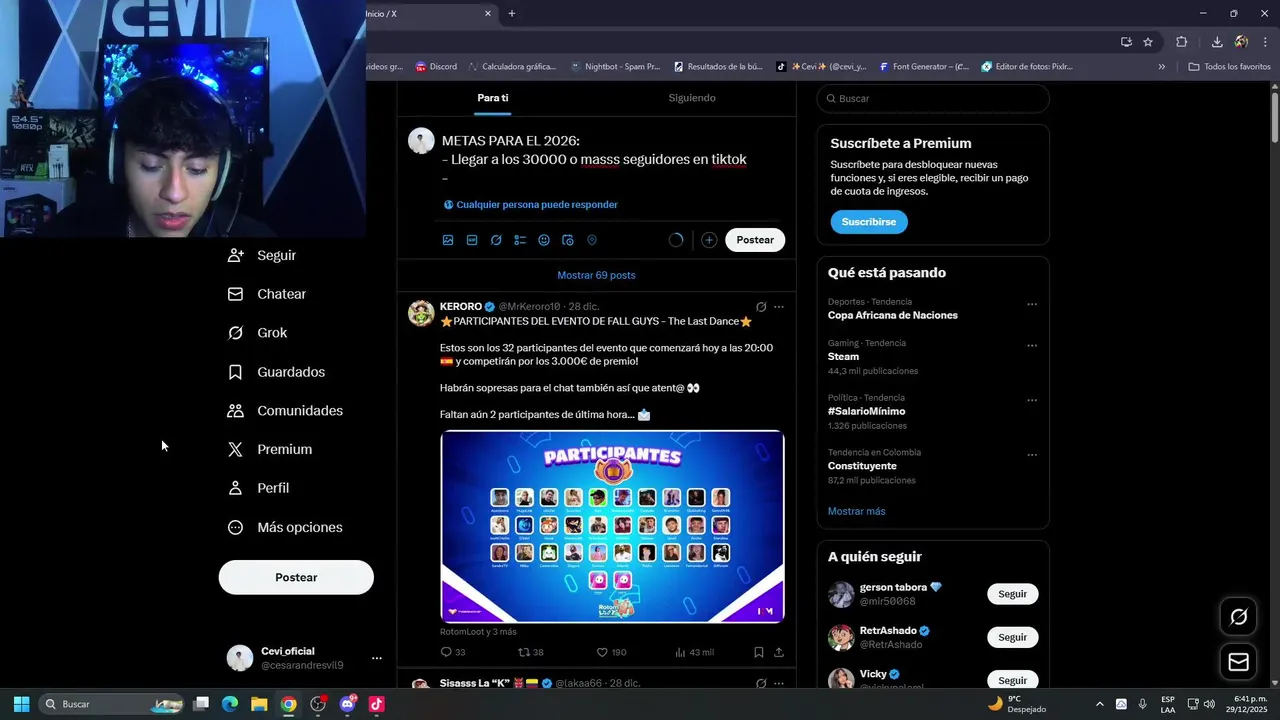Open Chrome profile avatar

[x=1241, y=42]
